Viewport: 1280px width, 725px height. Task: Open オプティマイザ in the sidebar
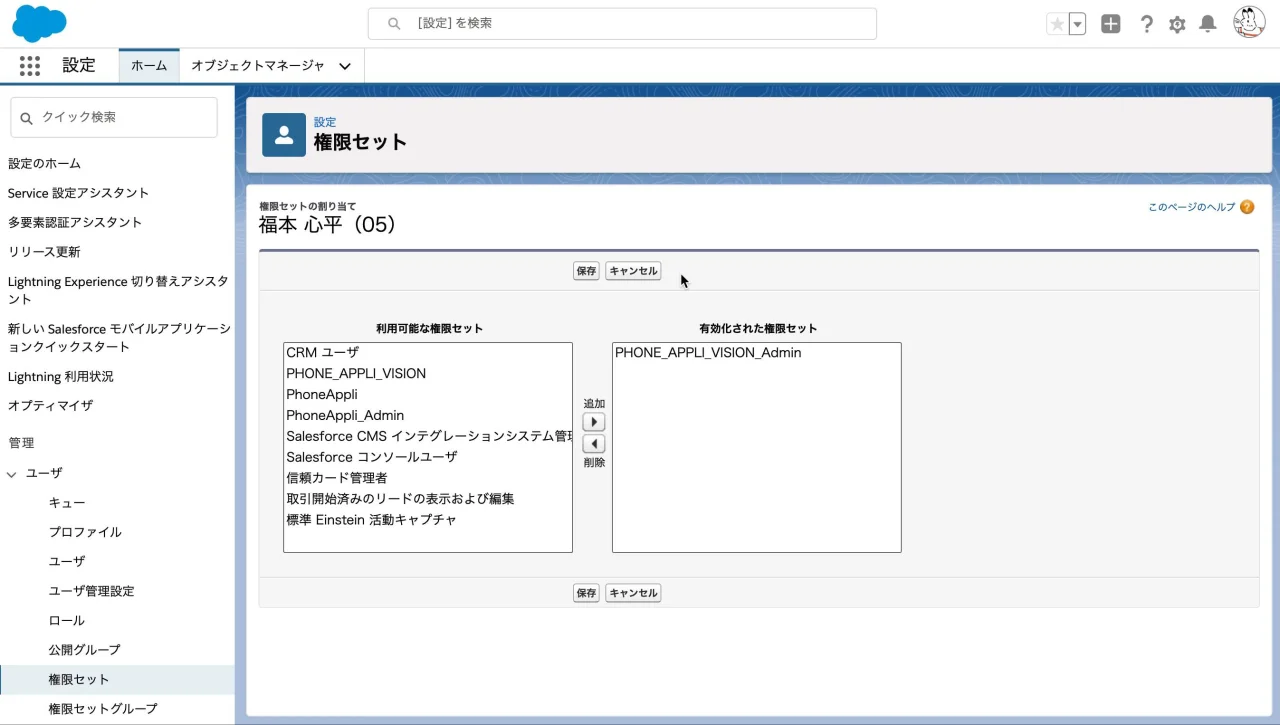point(50,406)
